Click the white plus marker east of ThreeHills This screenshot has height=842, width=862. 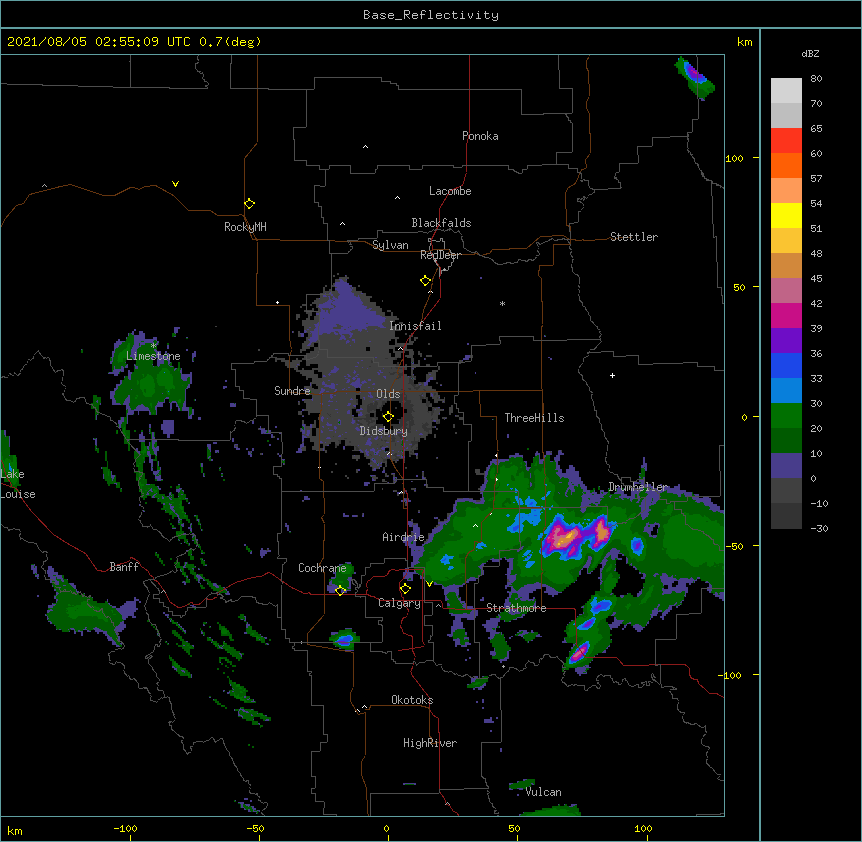(x=612, y=375)
